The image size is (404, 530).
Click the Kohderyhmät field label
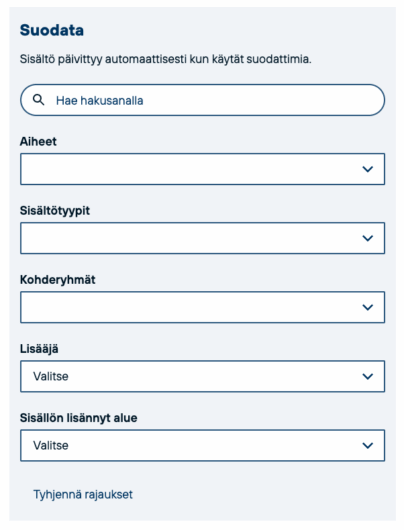point(58,280)
